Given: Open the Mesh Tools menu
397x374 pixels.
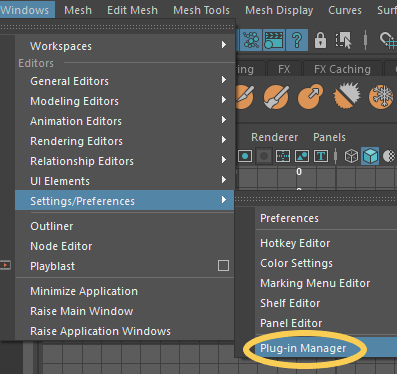Looking at the screenshot, I should (x=201, y=10).
